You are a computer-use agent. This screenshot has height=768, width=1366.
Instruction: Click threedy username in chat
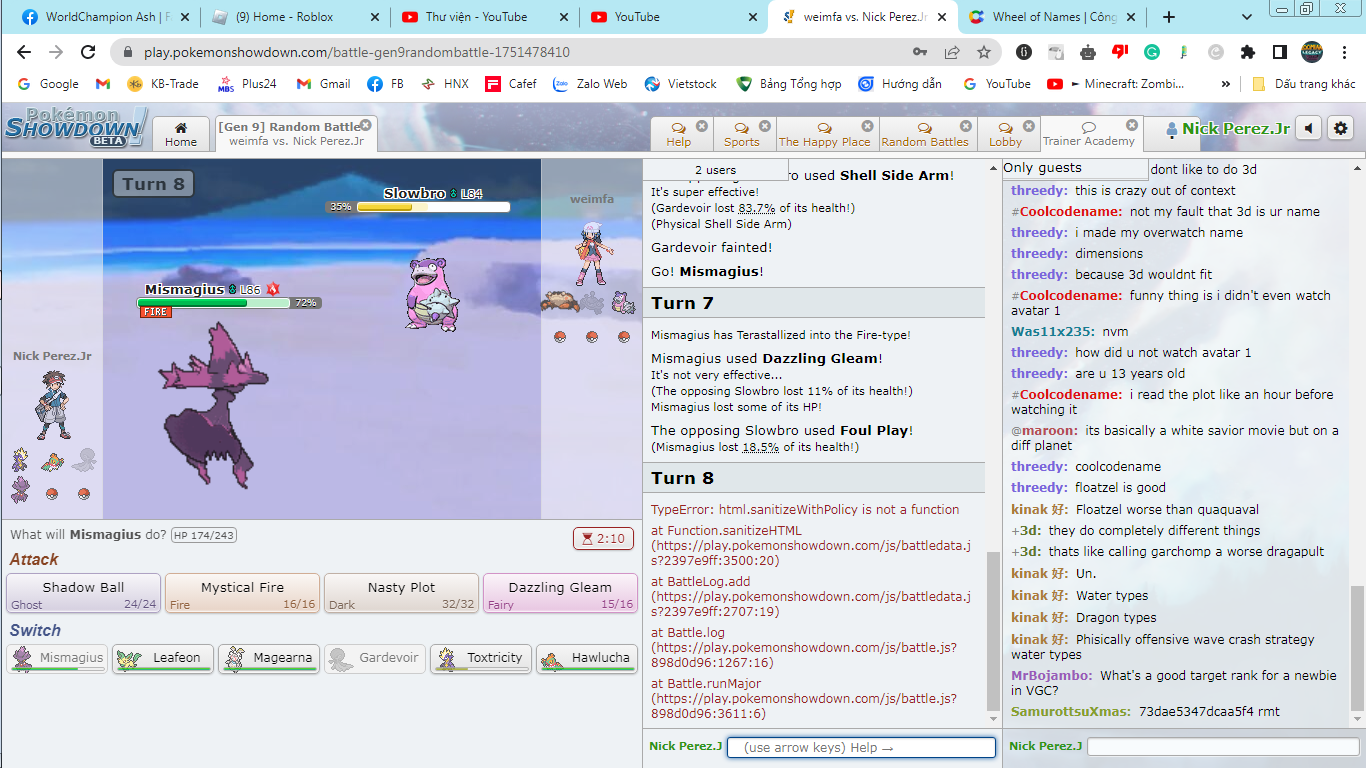(x=1039, y=190)
